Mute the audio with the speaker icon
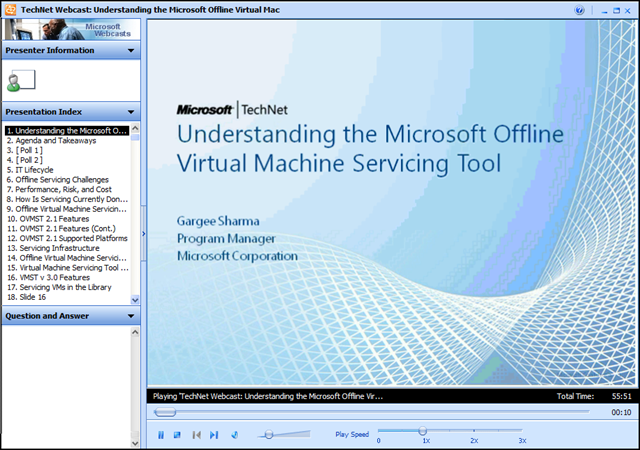640x450 pixels. pos(235,435)
